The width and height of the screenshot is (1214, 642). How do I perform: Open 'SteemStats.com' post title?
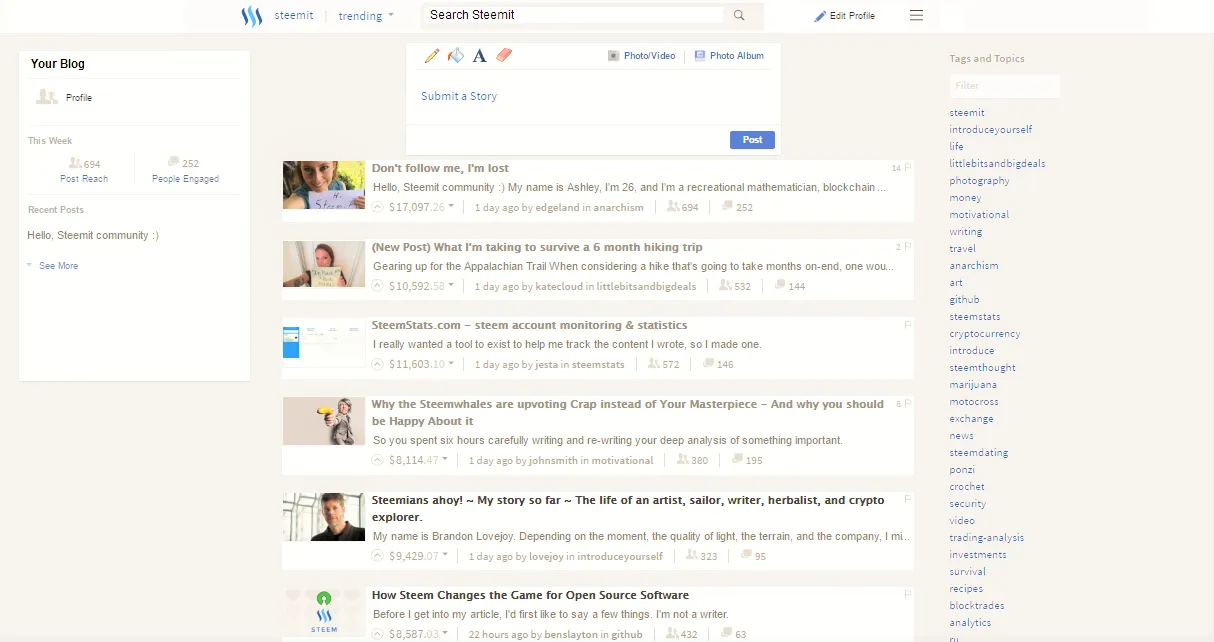point(530,325)
